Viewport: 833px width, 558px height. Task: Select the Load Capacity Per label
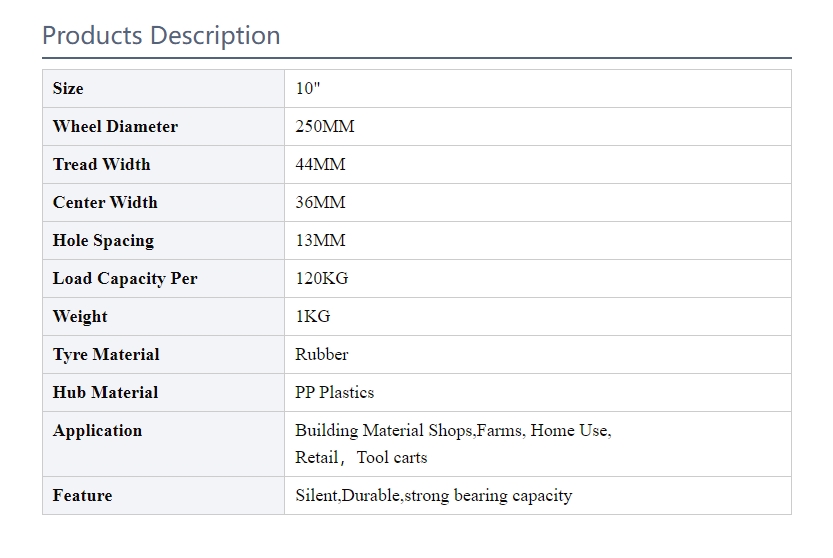click(x=125, y=278)
